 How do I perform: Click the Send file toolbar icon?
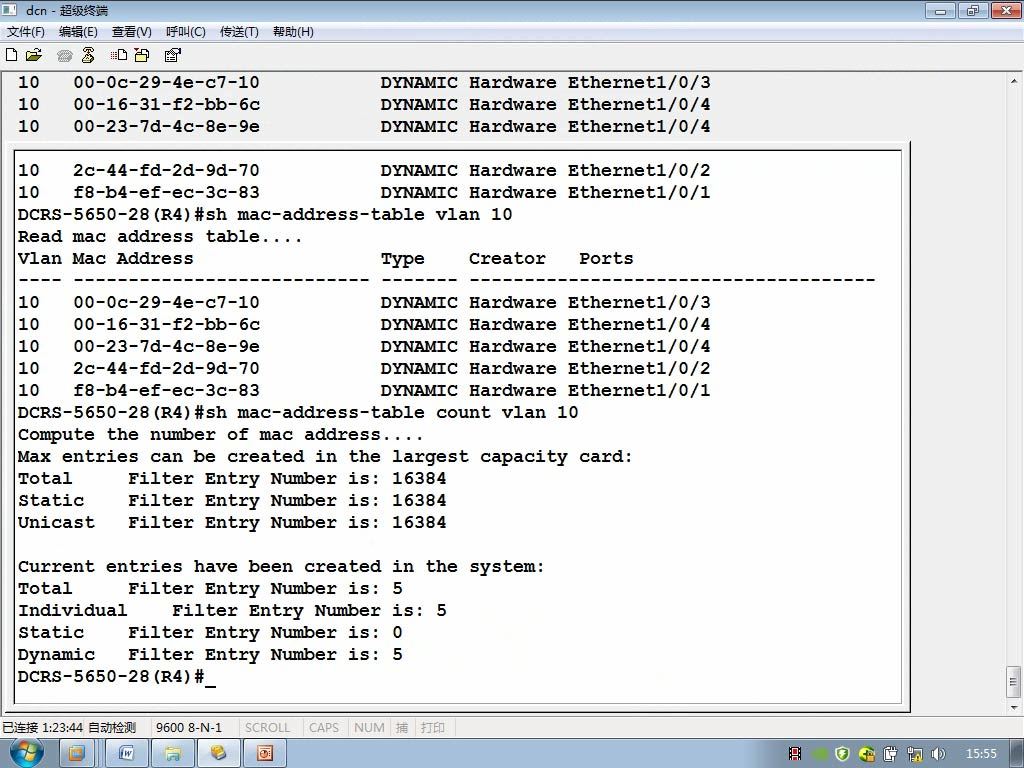click(x=119, y=56)
